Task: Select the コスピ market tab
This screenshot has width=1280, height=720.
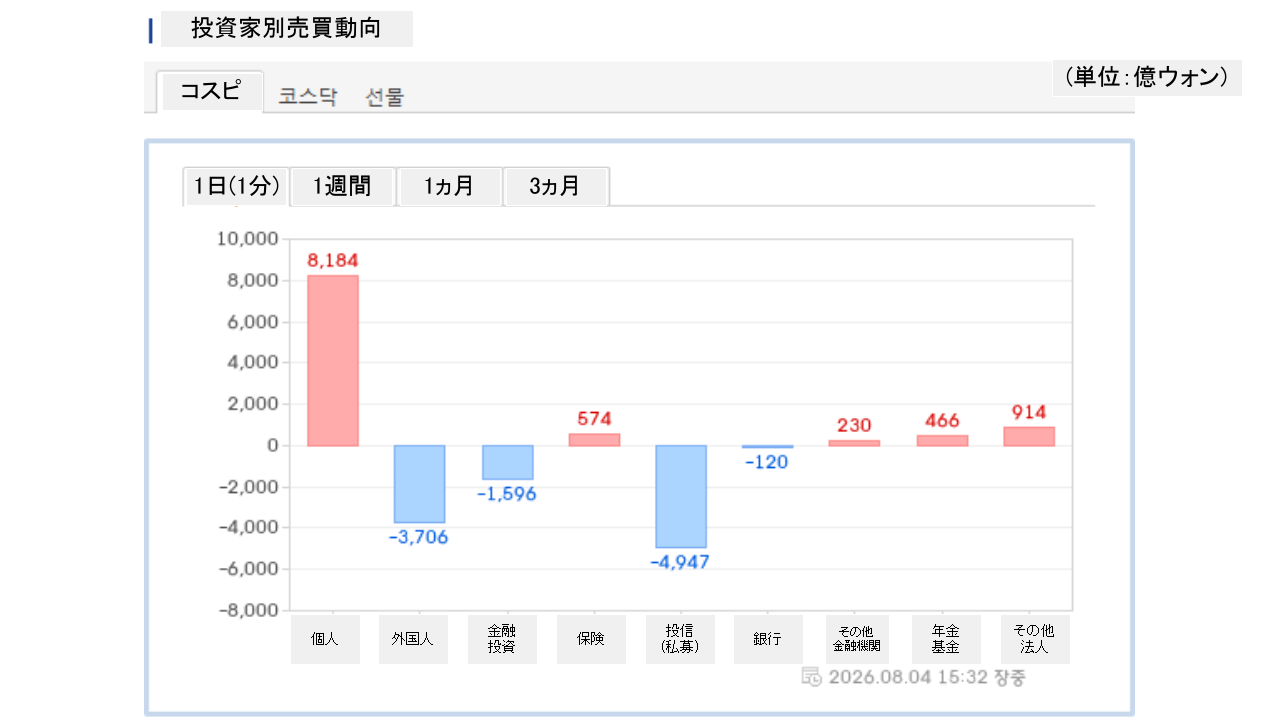Action: click(210, 91)
